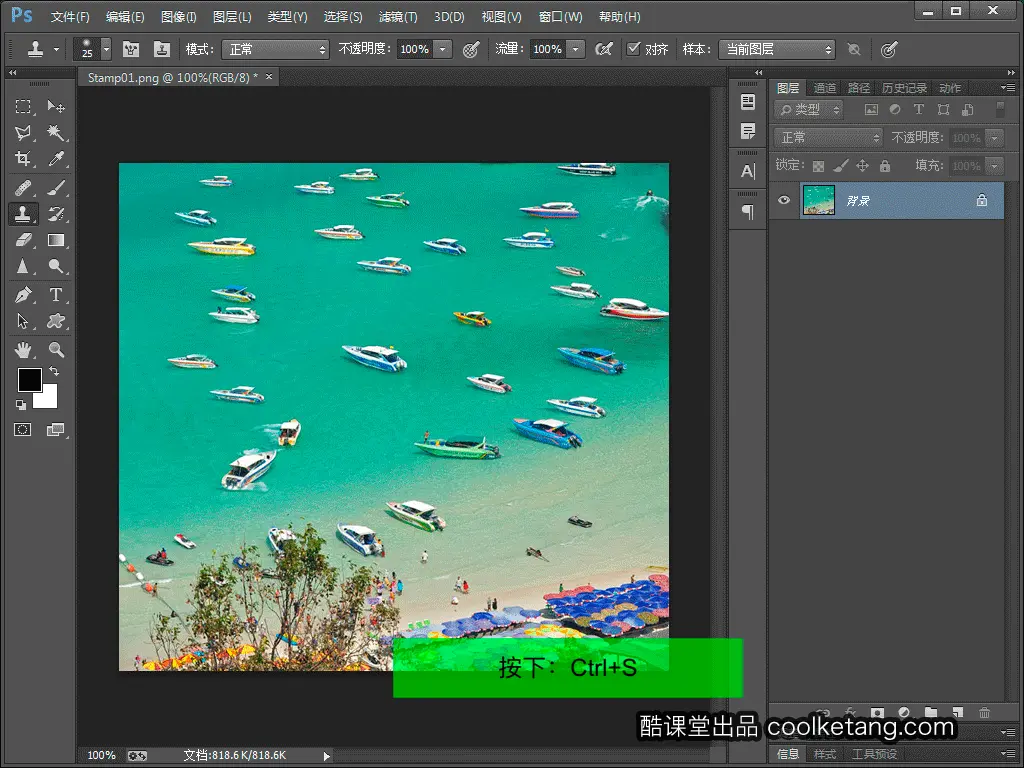Open the Brush panel toggle icon
The image size is (1024, 768).
[x=131, y=50]
